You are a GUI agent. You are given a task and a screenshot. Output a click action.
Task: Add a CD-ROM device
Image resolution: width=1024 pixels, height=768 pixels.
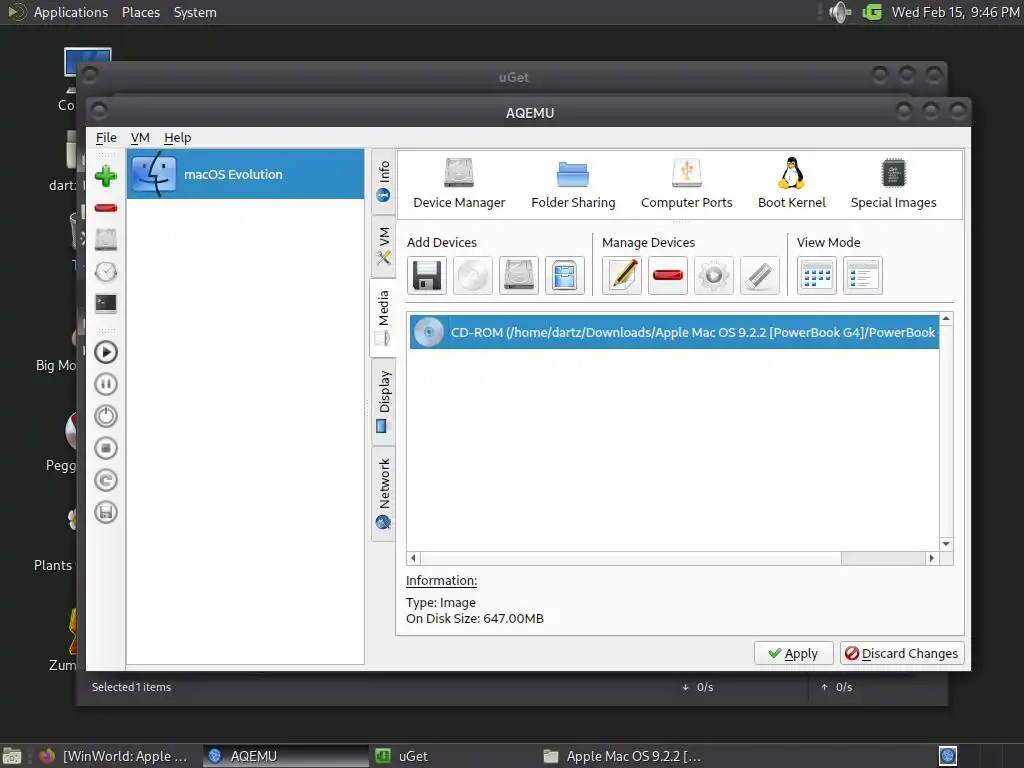473,276
